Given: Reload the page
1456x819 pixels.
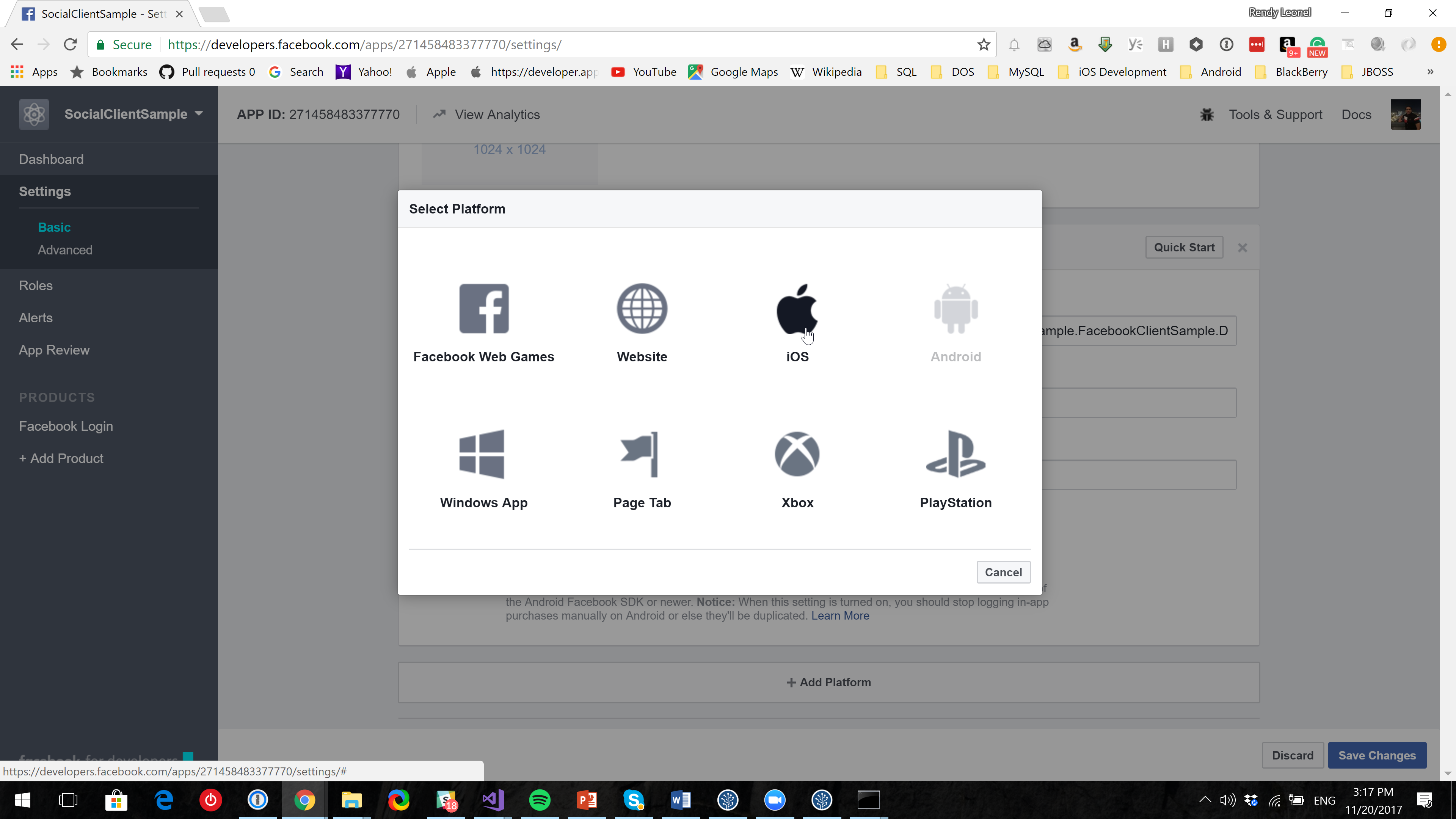Looking at the screenshot, I should (x=70, y=45).
